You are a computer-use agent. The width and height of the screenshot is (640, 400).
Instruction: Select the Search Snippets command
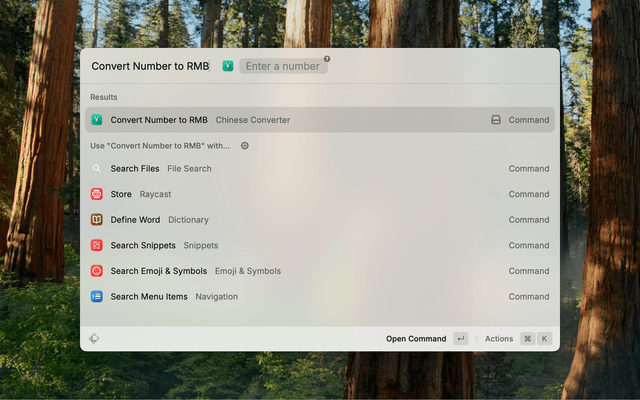pos(320,245)
